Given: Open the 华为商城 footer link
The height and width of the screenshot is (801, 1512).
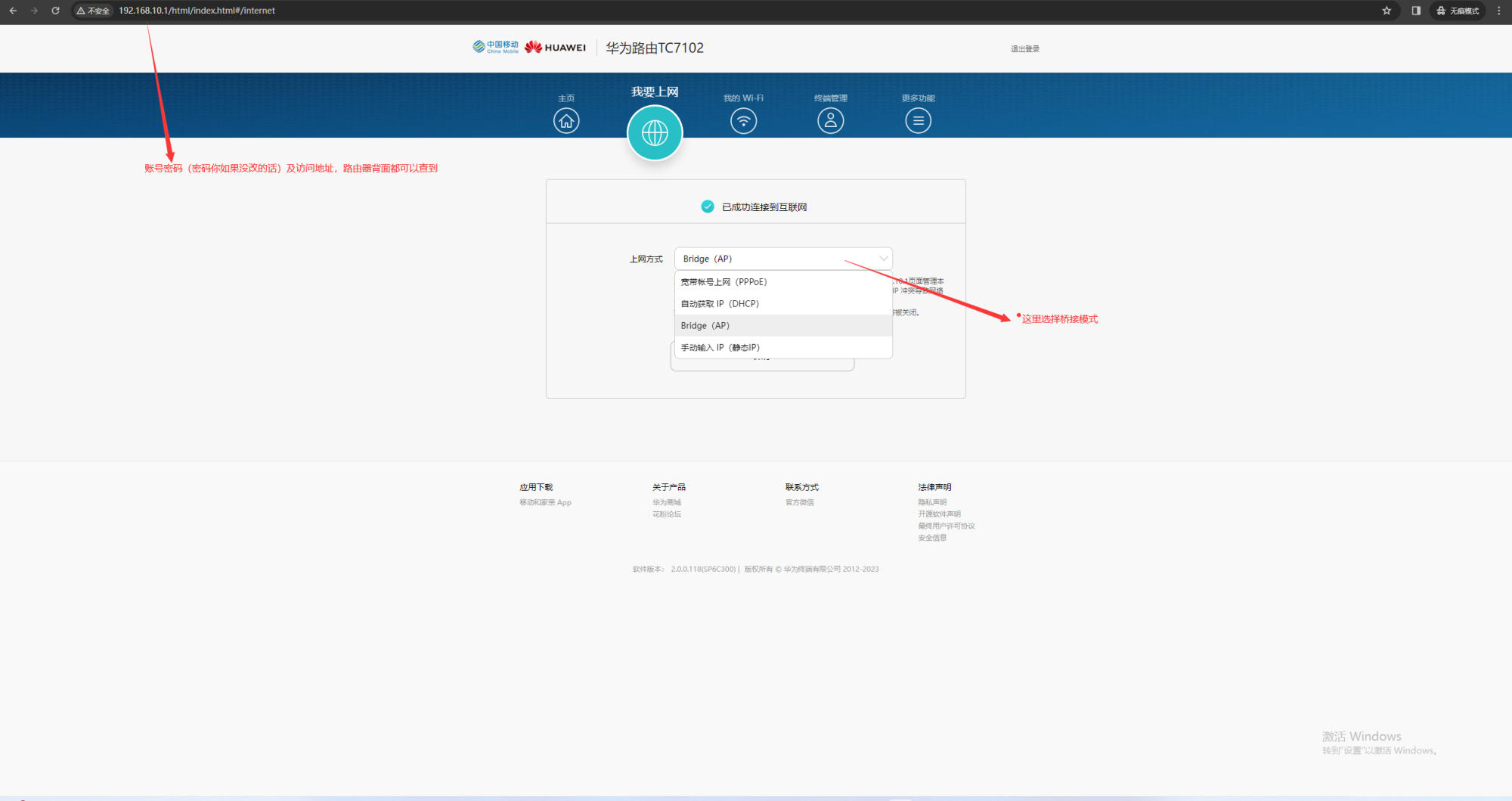Looking at the screenshot, I should tap(666, 502).
